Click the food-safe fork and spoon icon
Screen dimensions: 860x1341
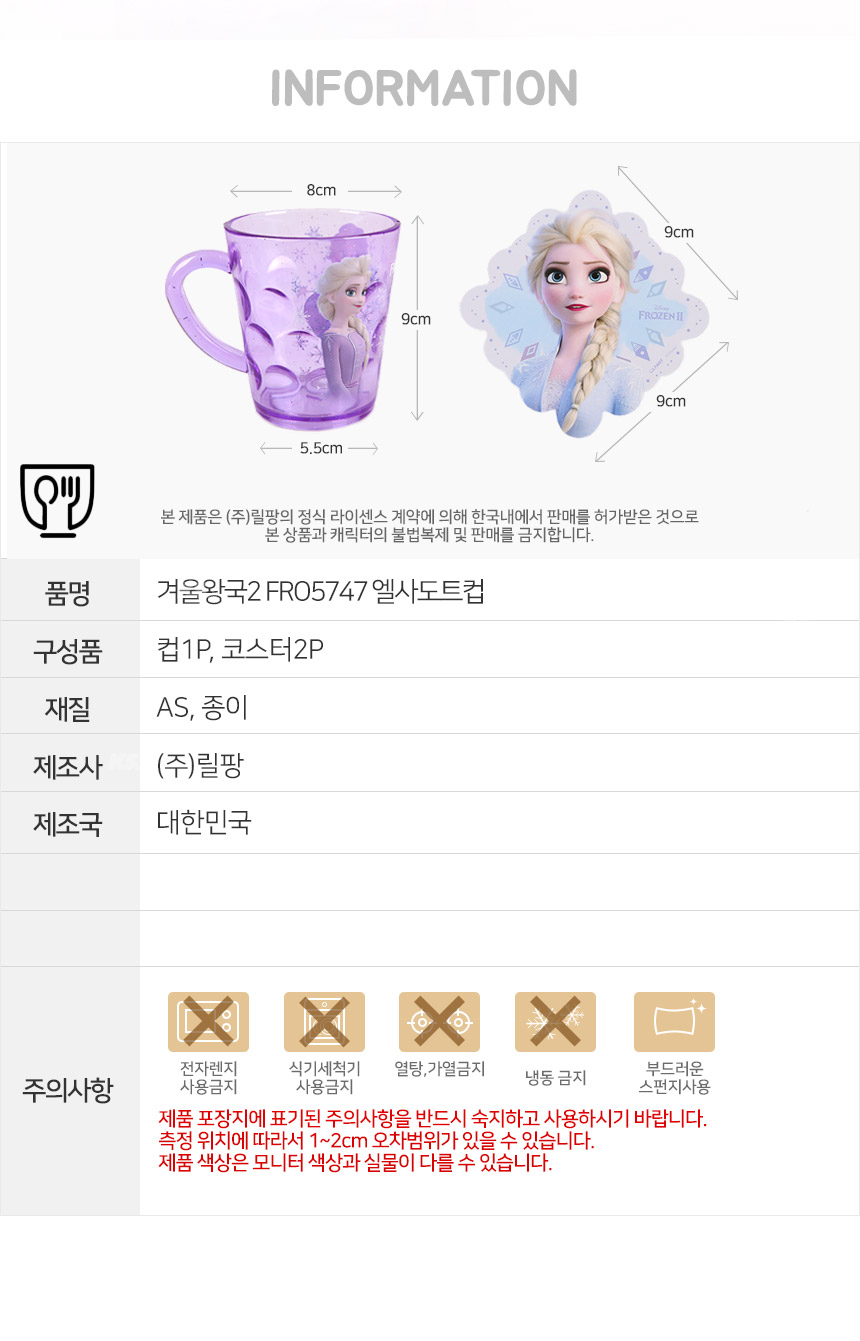57,501
